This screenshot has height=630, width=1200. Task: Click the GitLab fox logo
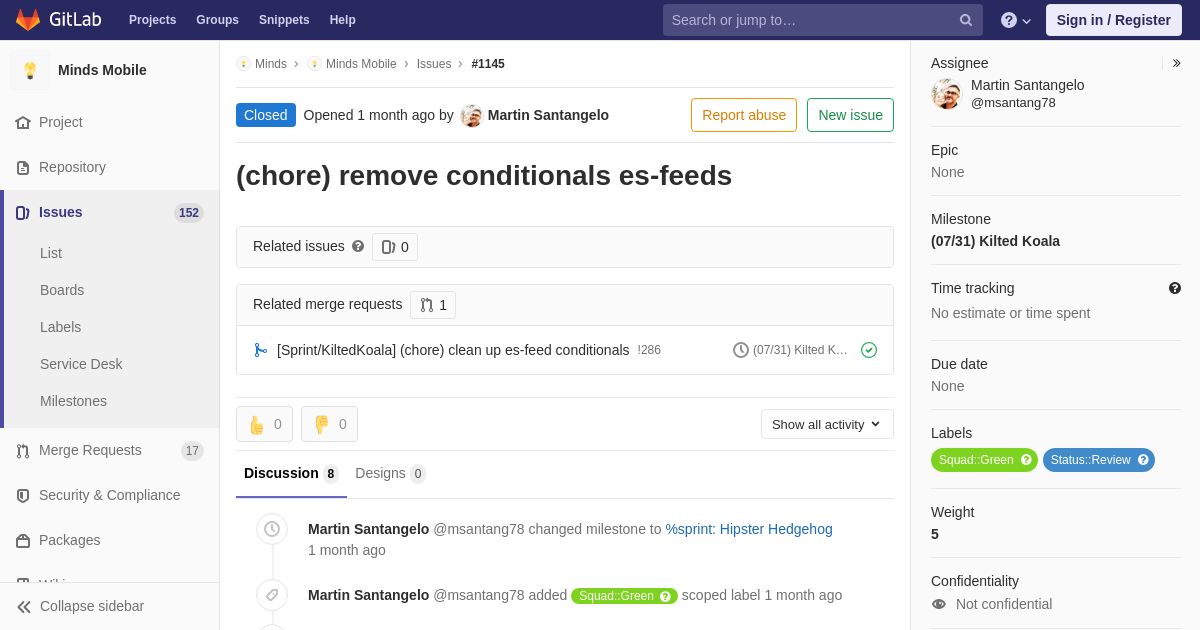[x=28, y=20]
